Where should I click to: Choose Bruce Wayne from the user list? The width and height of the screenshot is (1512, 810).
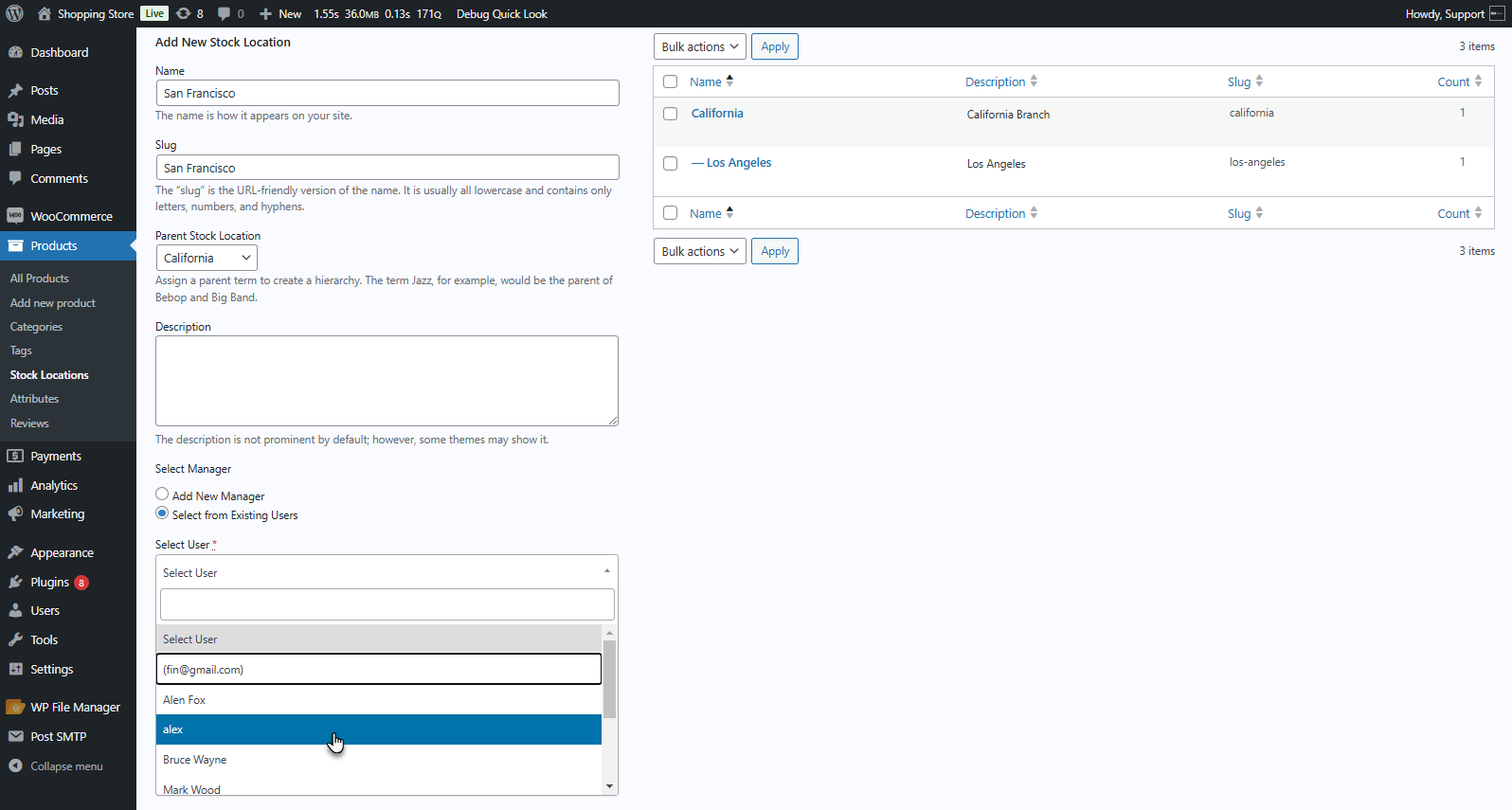(x=379, y=760)
